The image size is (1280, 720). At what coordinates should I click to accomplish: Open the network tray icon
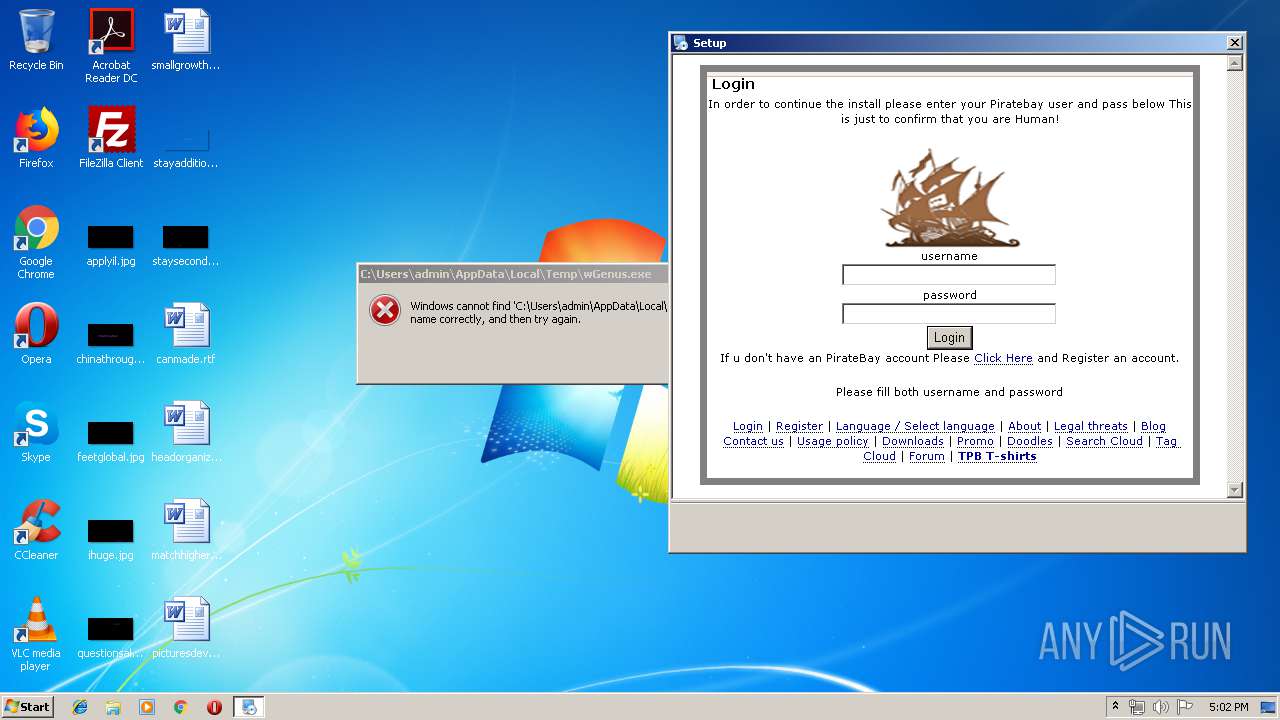pyautogui.click(x=1137, y=707)
